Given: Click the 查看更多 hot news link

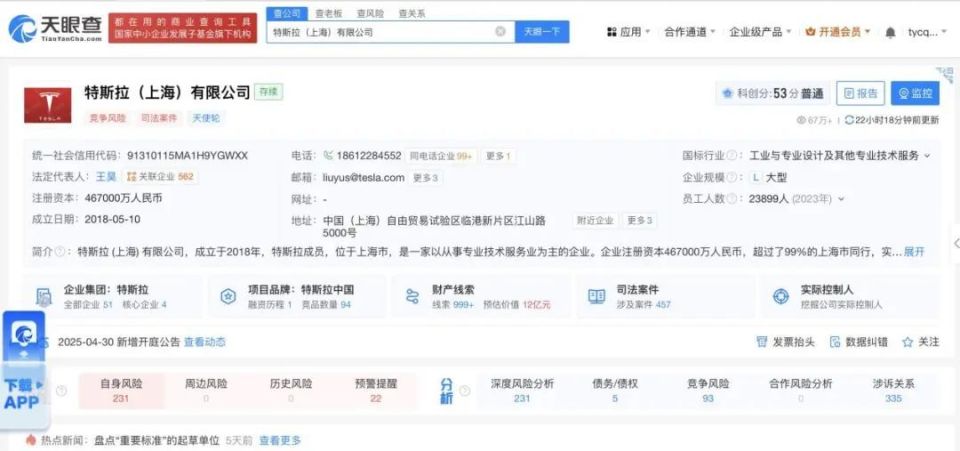Looking at the screenshot, I should click(x=280, y=440).
